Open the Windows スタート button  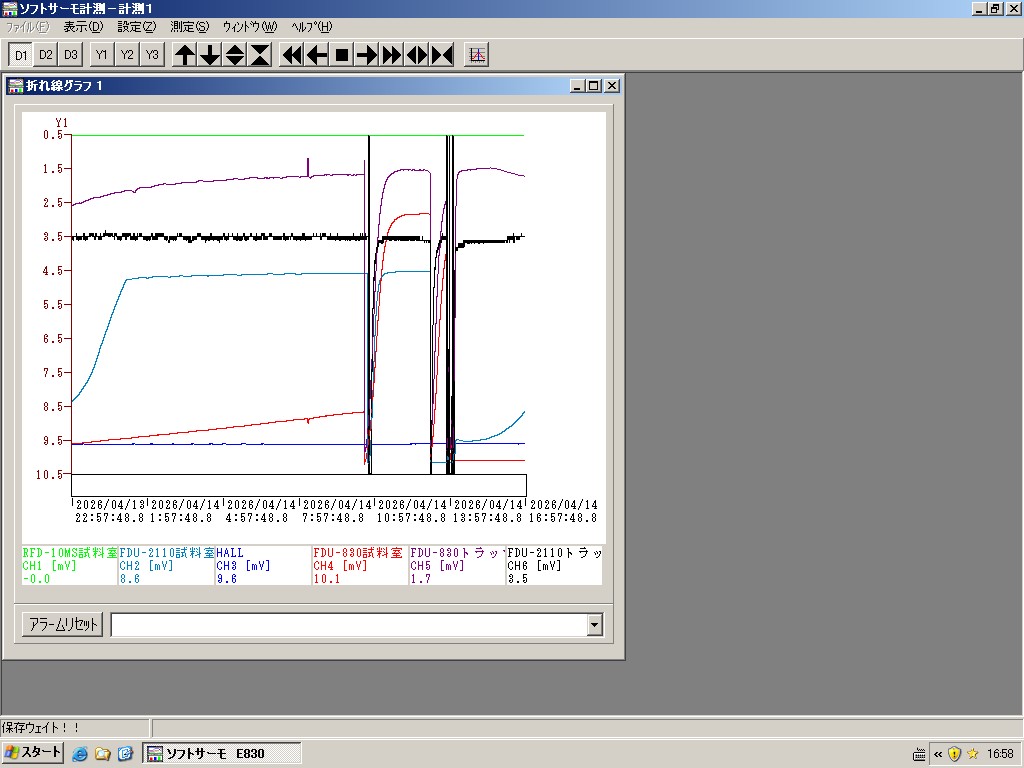click(33, 753)
